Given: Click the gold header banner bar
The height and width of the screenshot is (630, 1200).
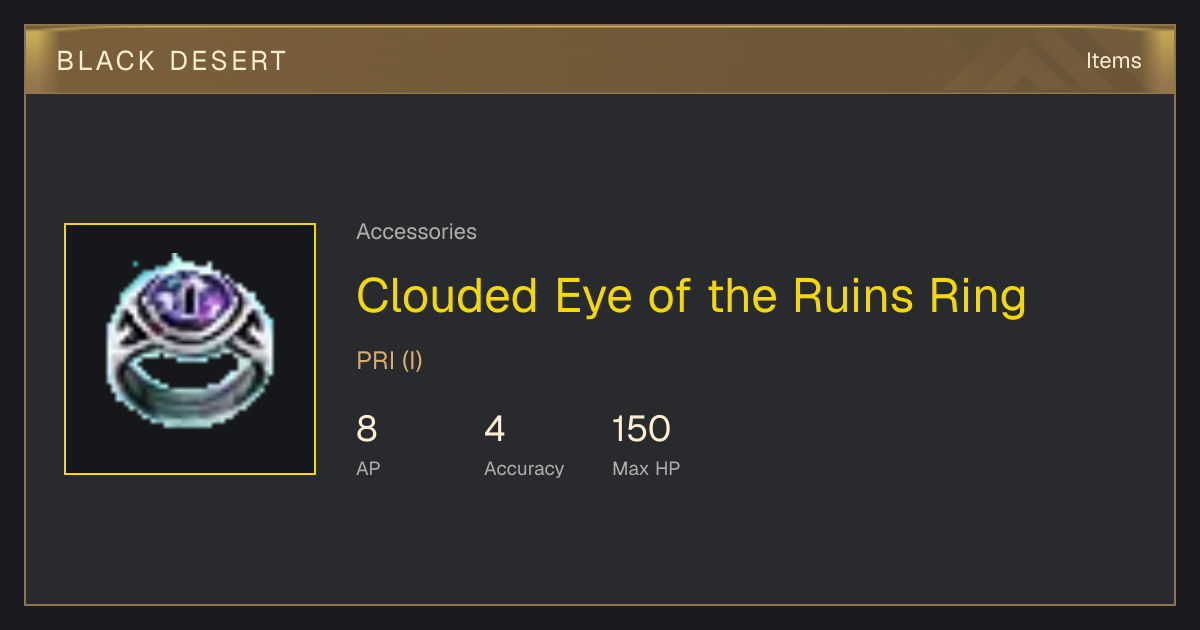Looking at the screenshot, I should 600,61.
